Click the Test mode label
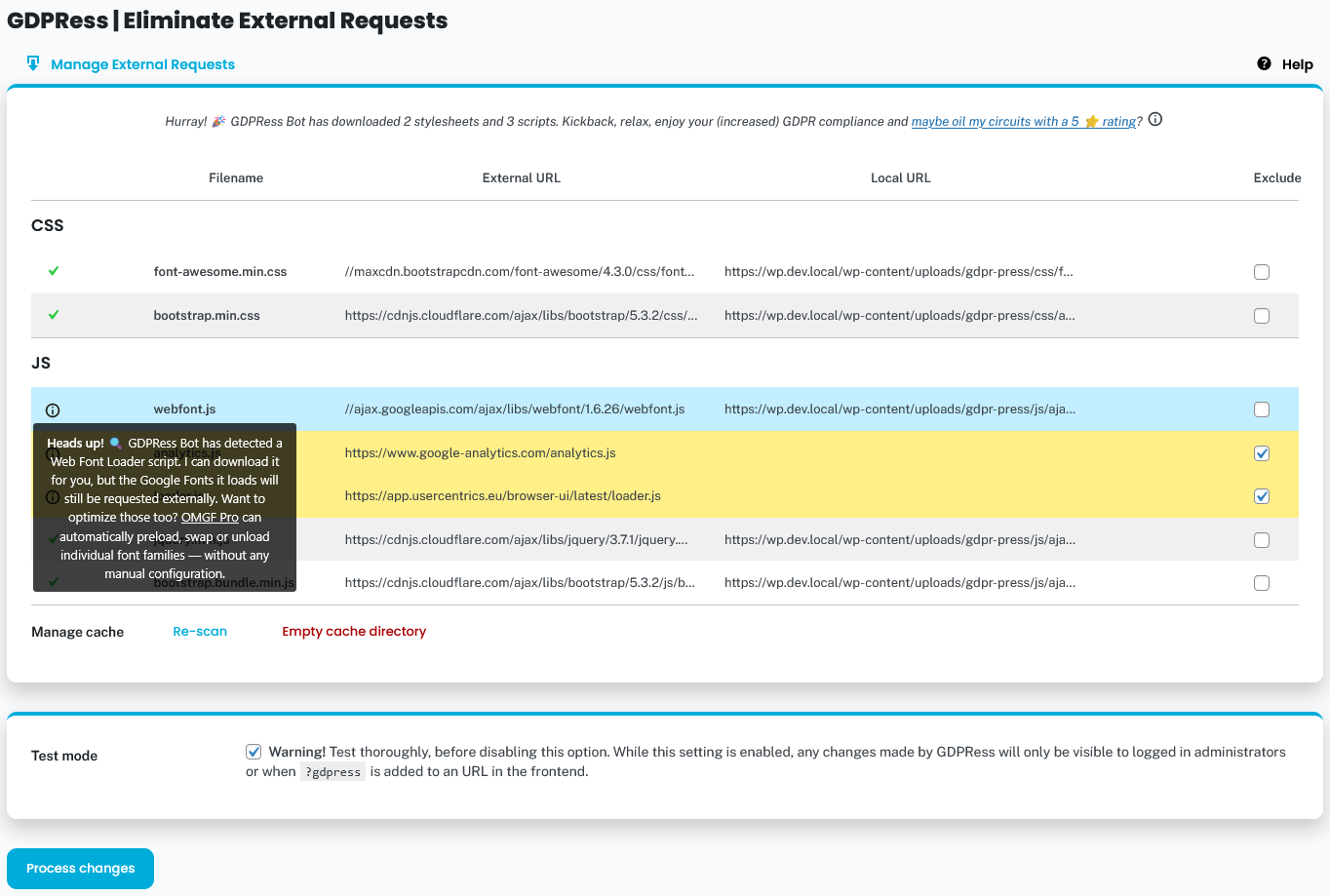The image size is (1330, 896). (x=64, y=756)
